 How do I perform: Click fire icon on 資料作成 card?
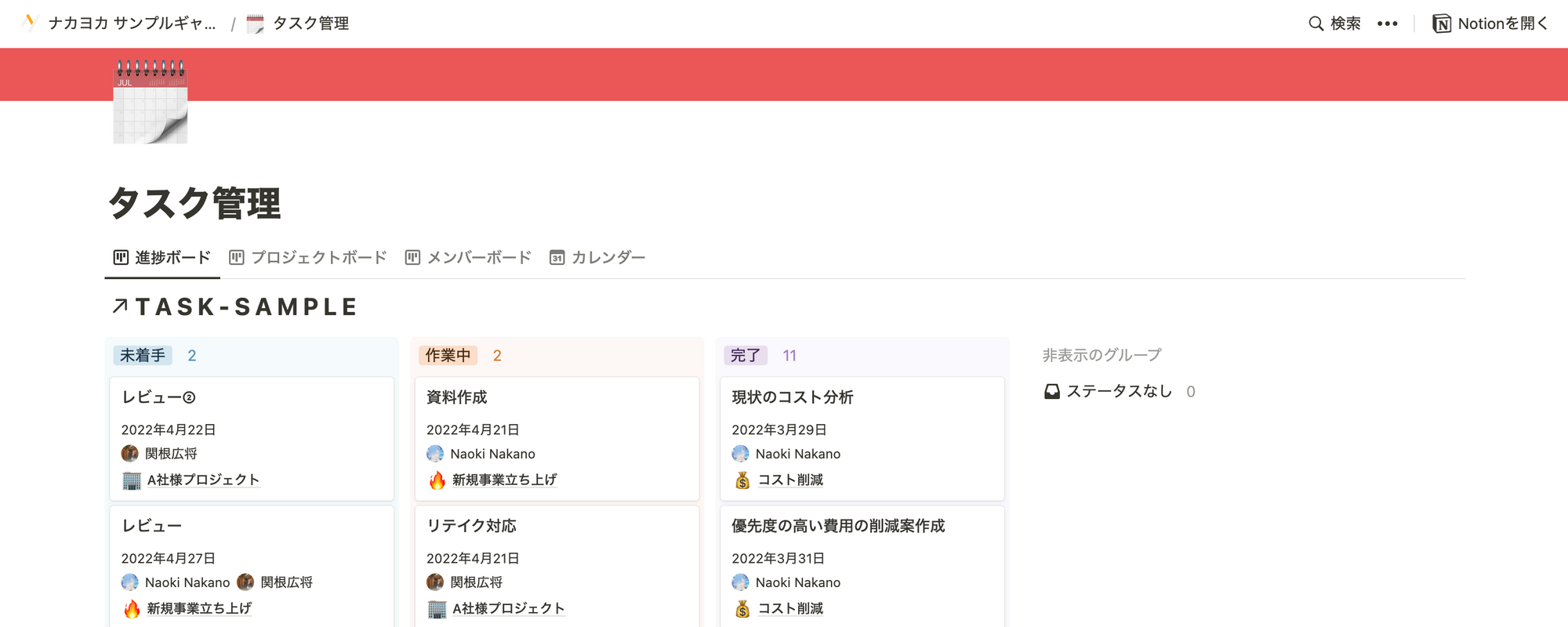pos(437,480)
